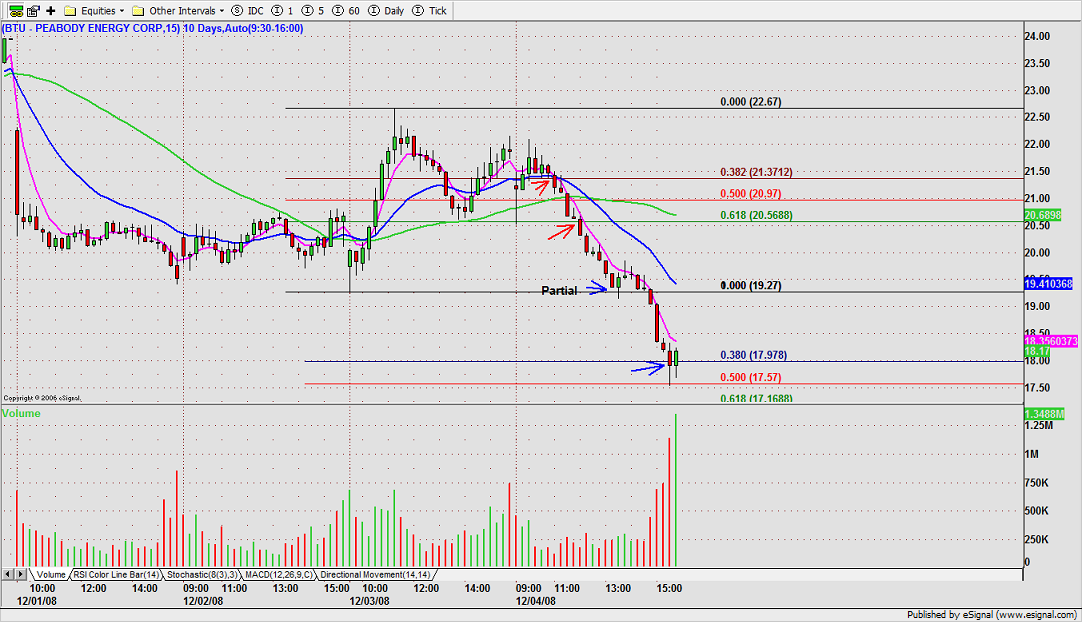Expand the Other Intervals dropdown arrow
1082x622 pixels.
222,11
